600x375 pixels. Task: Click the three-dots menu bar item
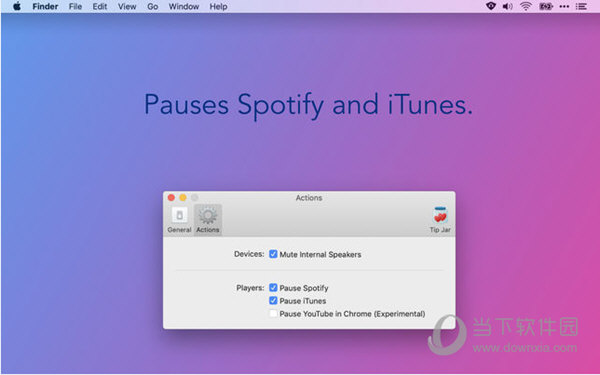[564, 7]
